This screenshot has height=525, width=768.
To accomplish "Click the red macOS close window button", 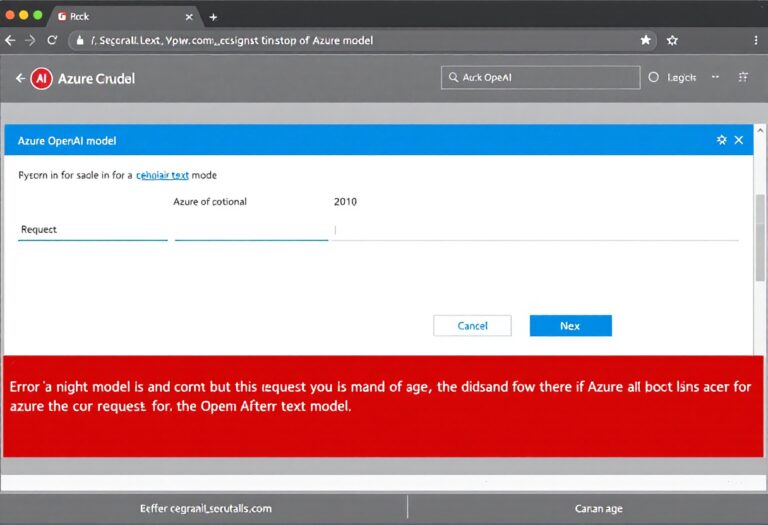I will pyautogui.click(x=10, y=15).
